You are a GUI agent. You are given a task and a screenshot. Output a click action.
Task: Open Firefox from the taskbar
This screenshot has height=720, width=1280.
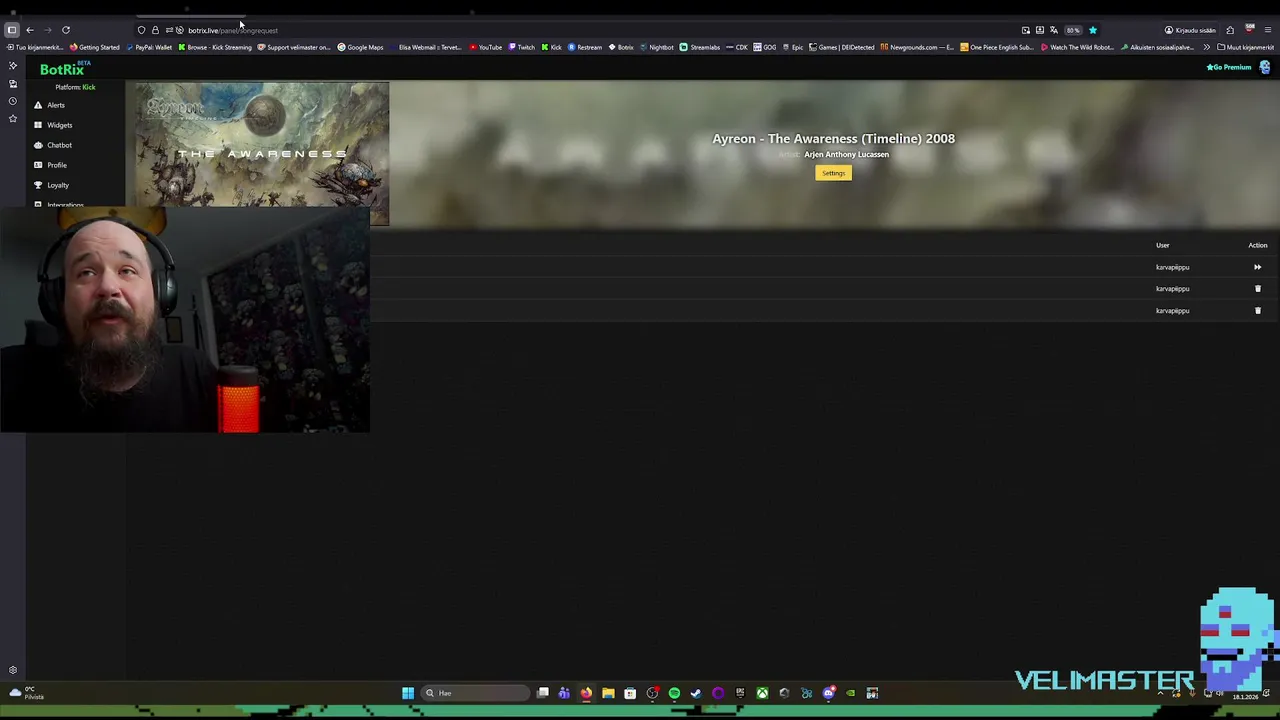(x=586, y=693)
